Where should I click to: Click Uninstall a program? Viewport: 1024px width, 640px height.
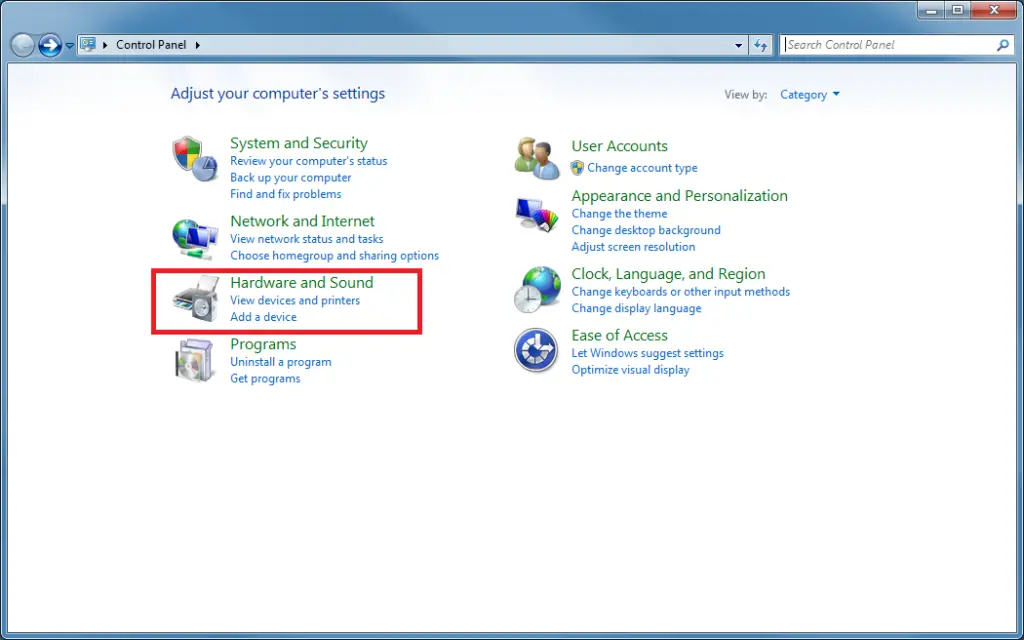281,362
